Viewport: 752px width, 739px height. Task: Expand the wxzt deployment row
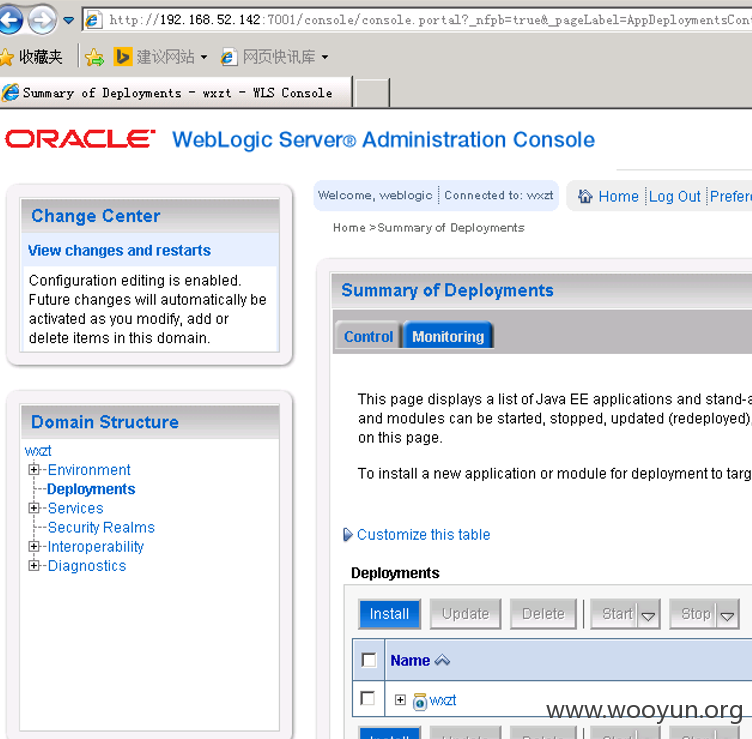tap(400, 700)
